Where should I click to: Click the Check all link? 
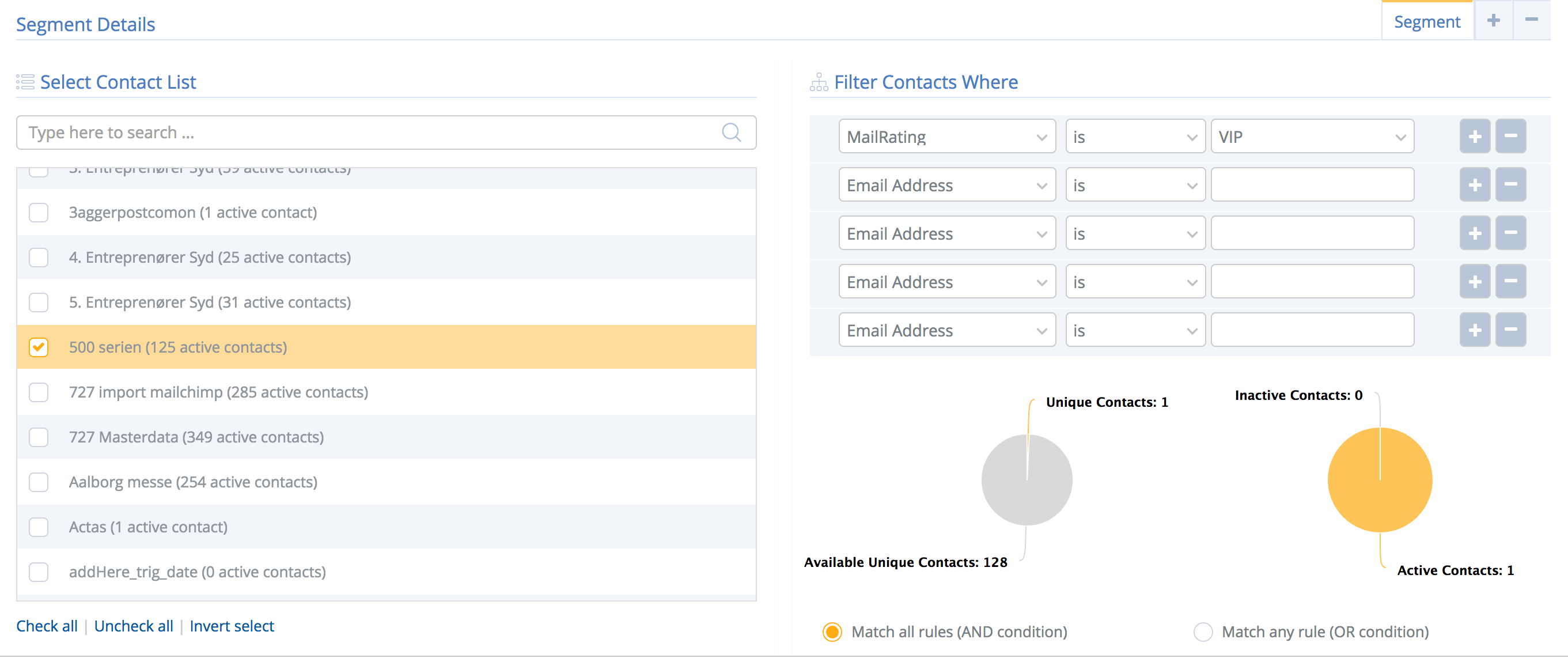47,626
